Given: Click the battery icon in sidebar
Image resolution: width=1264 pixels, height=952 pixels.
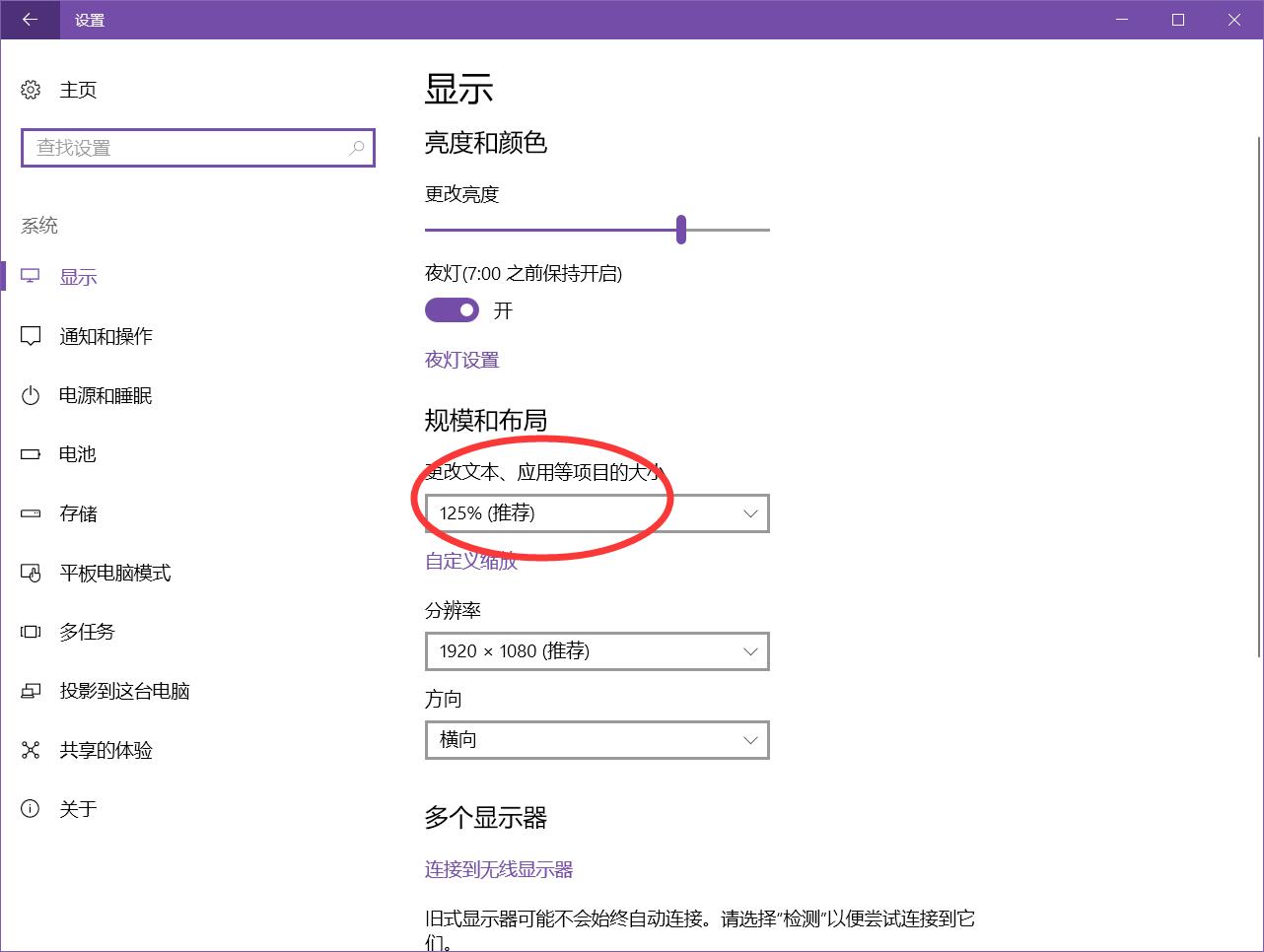Looking at the screenshot, I should [31, 454].
